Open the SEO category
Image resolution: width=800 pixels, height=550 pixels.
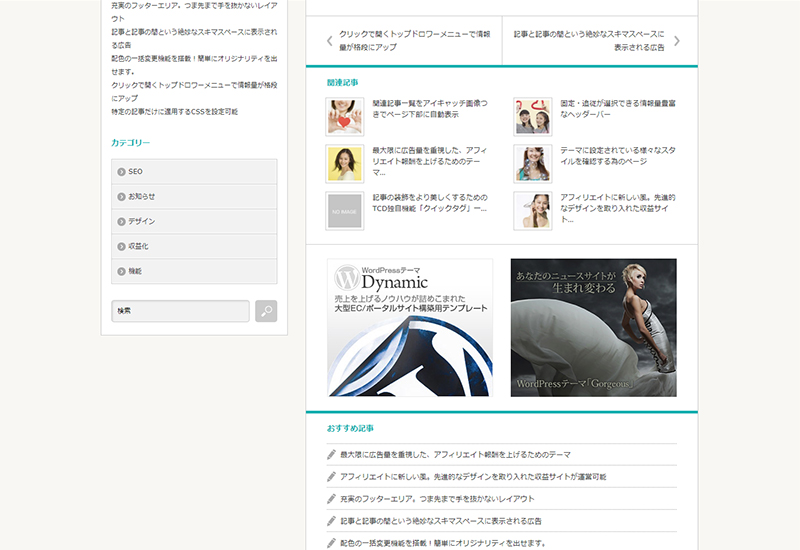tap(194, 172)
